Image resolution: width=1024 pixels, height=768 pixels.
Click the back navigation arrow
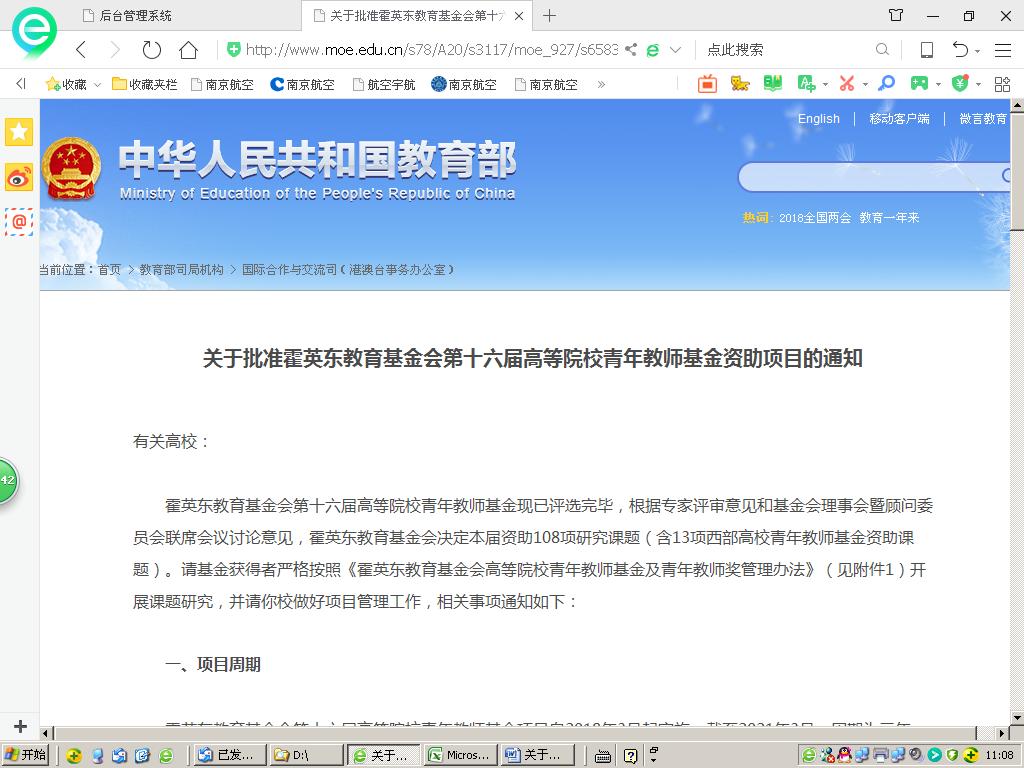82,50
